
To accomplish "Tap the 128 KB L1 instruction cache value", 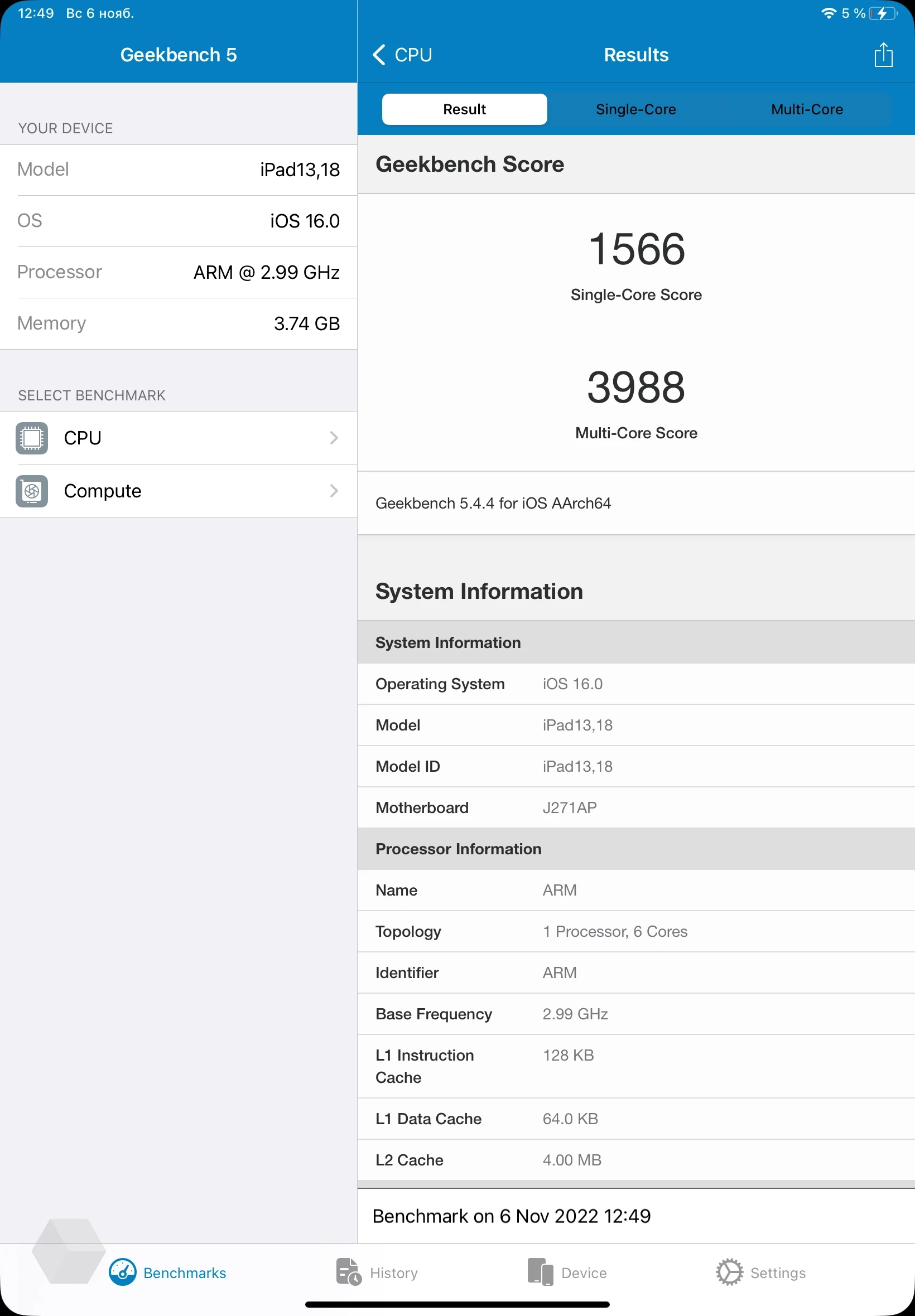I will (x=568, y=1056).
